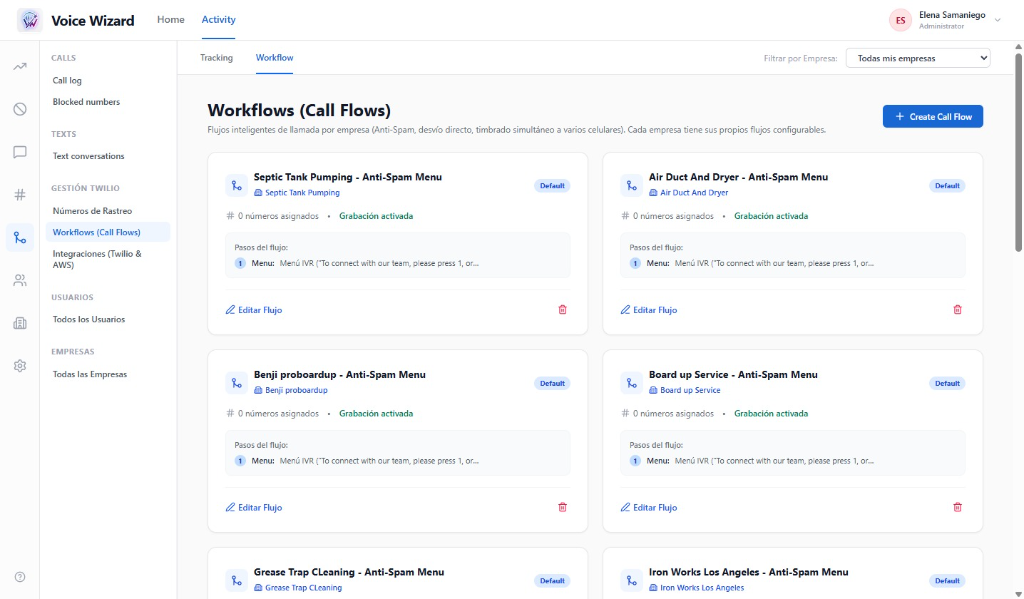Open the Todas mis empresas company filter
This screenshot has width=1024, height=599.
(x=918, y=58)
